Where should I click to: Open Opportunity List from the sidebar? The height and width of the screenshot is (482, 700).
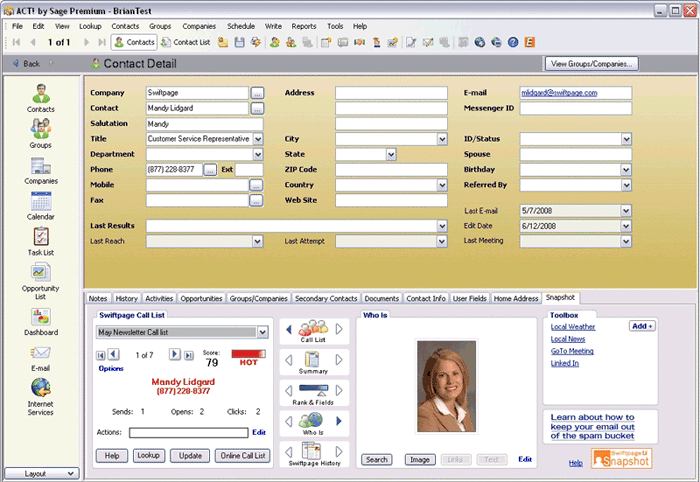click(41, 281)
